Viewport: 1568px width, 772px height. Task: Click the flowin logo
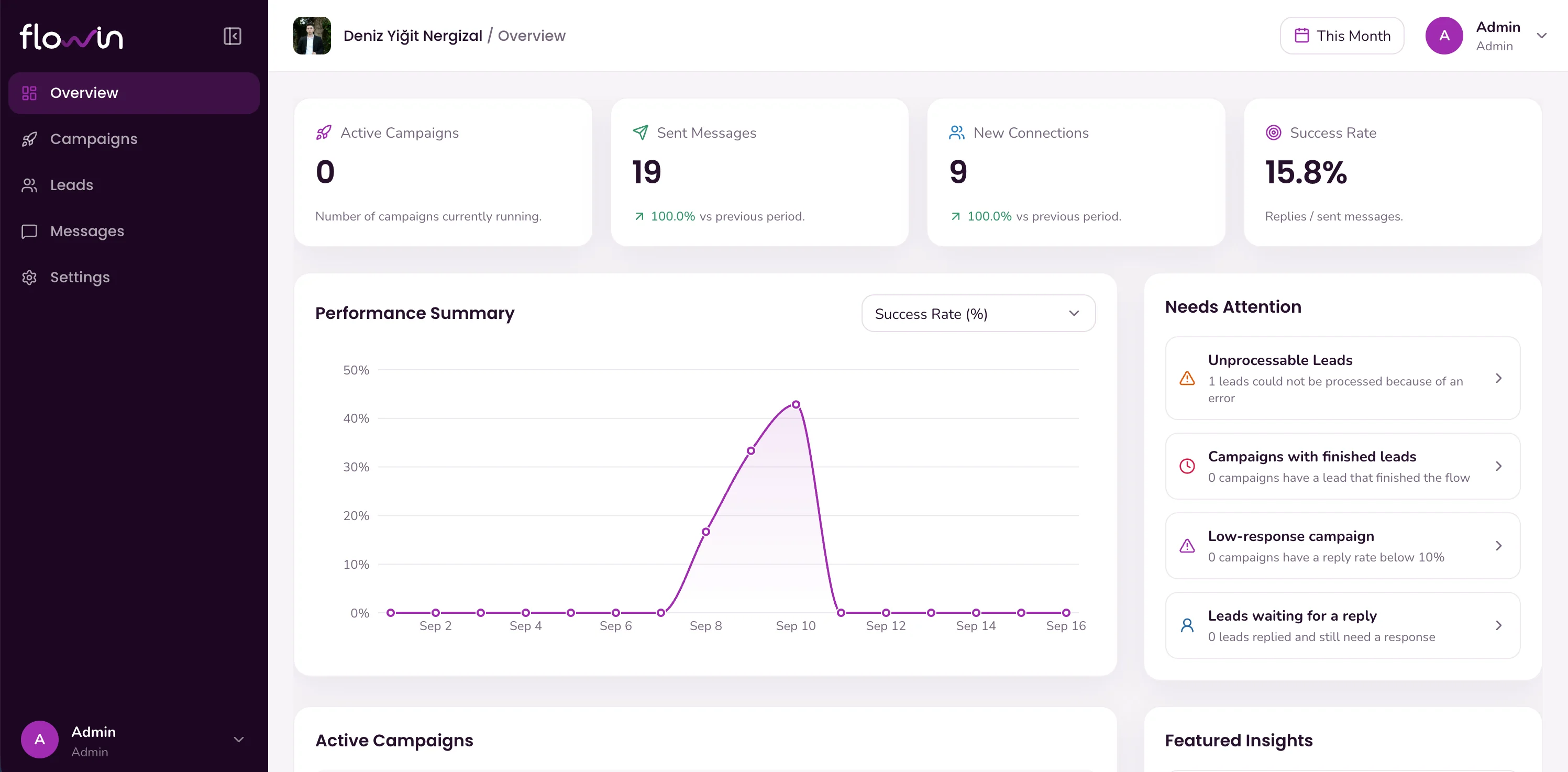71,37
